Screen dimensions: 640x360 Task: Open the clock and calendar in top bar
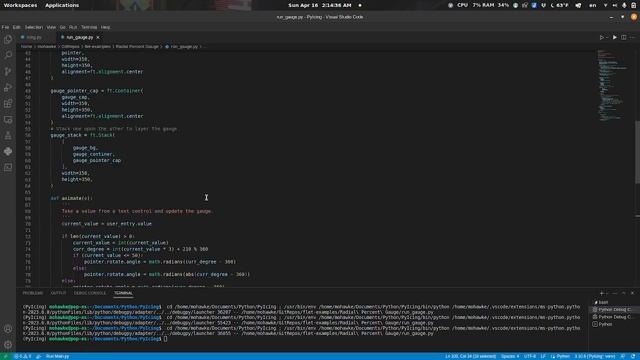(320, 5)
